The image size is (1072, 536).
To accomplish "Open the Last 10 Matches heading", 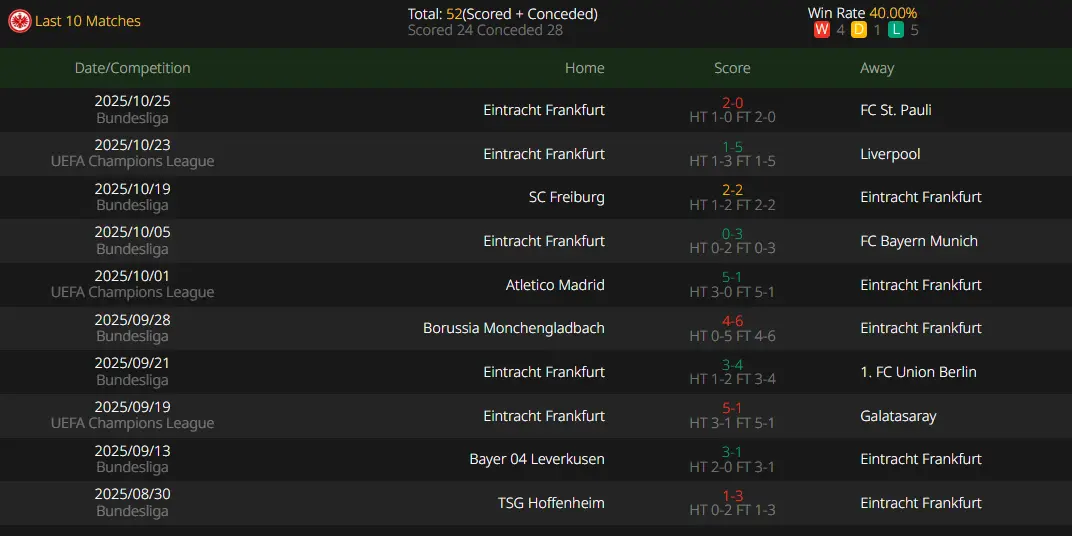I will [88, 21].
